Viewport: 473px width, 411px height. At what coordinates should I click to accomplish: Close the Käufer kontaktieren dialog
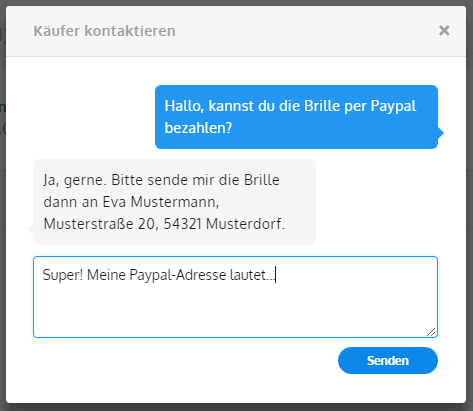(444, 31)
